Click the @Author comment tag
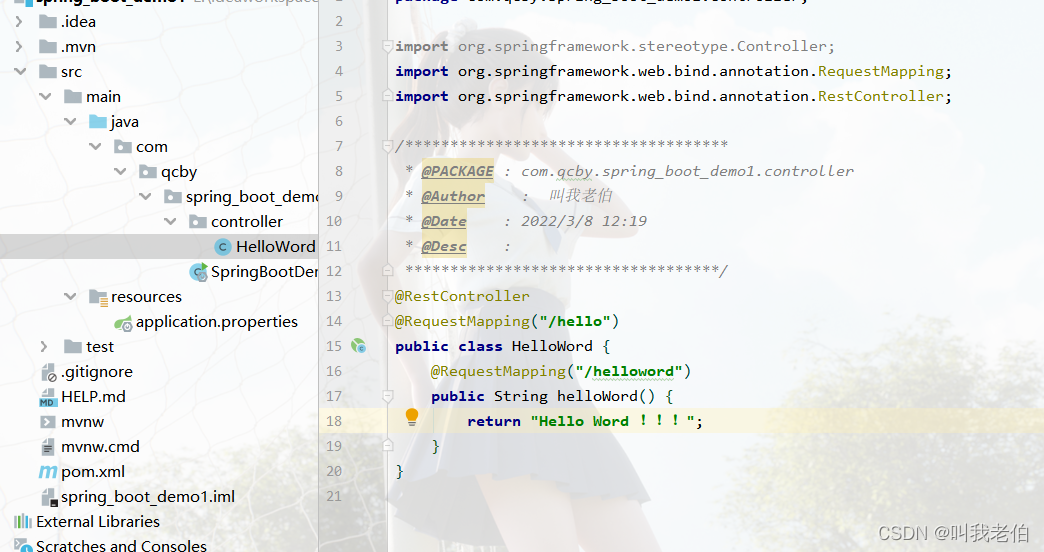The width and height of the screenshot is (1044, 552). click(453, 196)
